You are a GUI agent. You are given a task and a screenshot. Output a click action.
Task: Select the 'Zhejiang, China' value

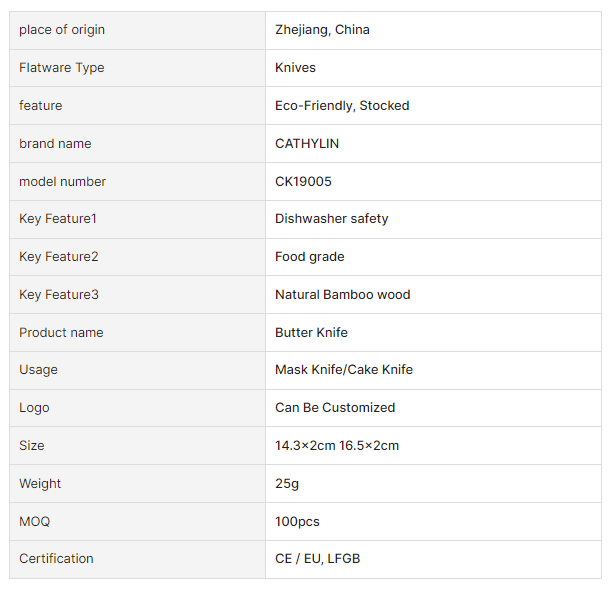(x=322, y=30)
